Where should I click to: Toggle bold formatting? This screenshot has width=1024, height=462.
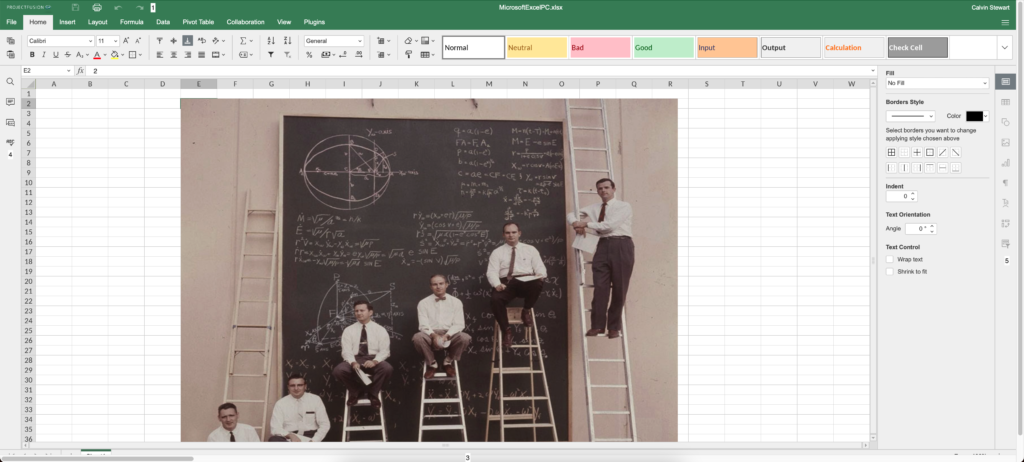tap(32, 55)
